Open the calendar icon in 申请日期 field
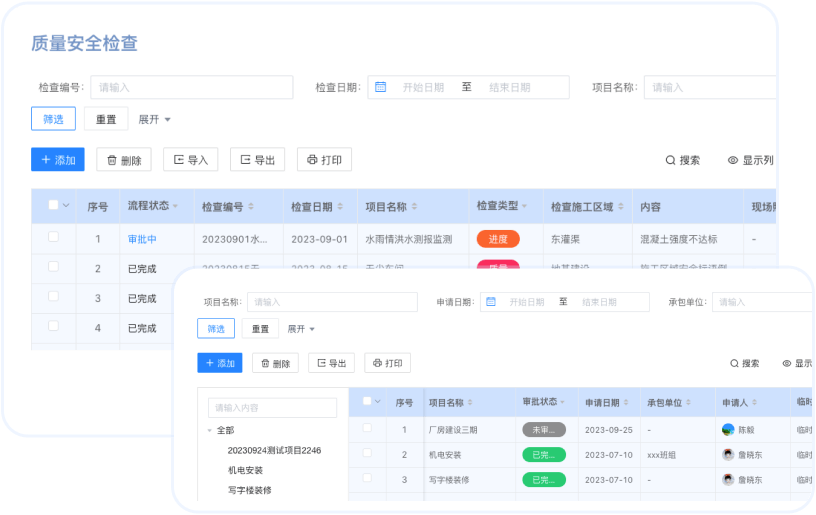Viewport: 816px width, 515px height. [x=490, y=301]
